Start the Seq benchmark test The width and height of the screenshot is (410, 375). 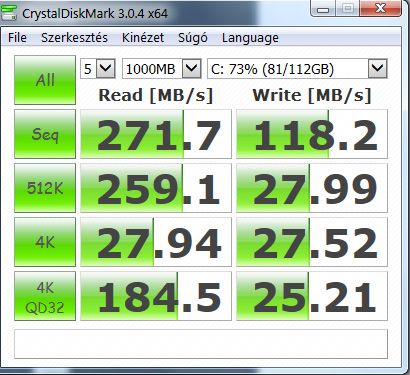(x=45, y=134)
